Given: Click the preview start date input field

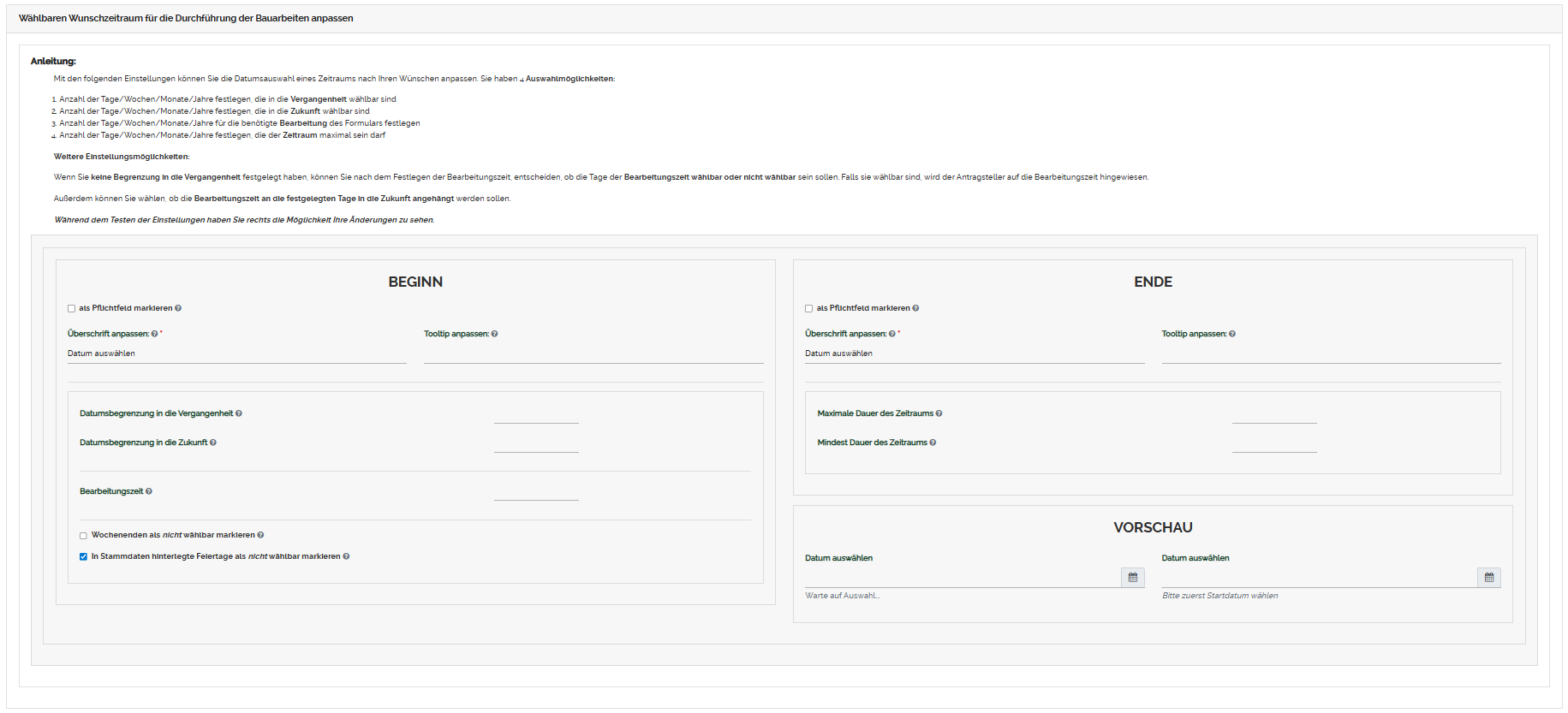Looking at the screenshot, I should click(x=962, y=578).
